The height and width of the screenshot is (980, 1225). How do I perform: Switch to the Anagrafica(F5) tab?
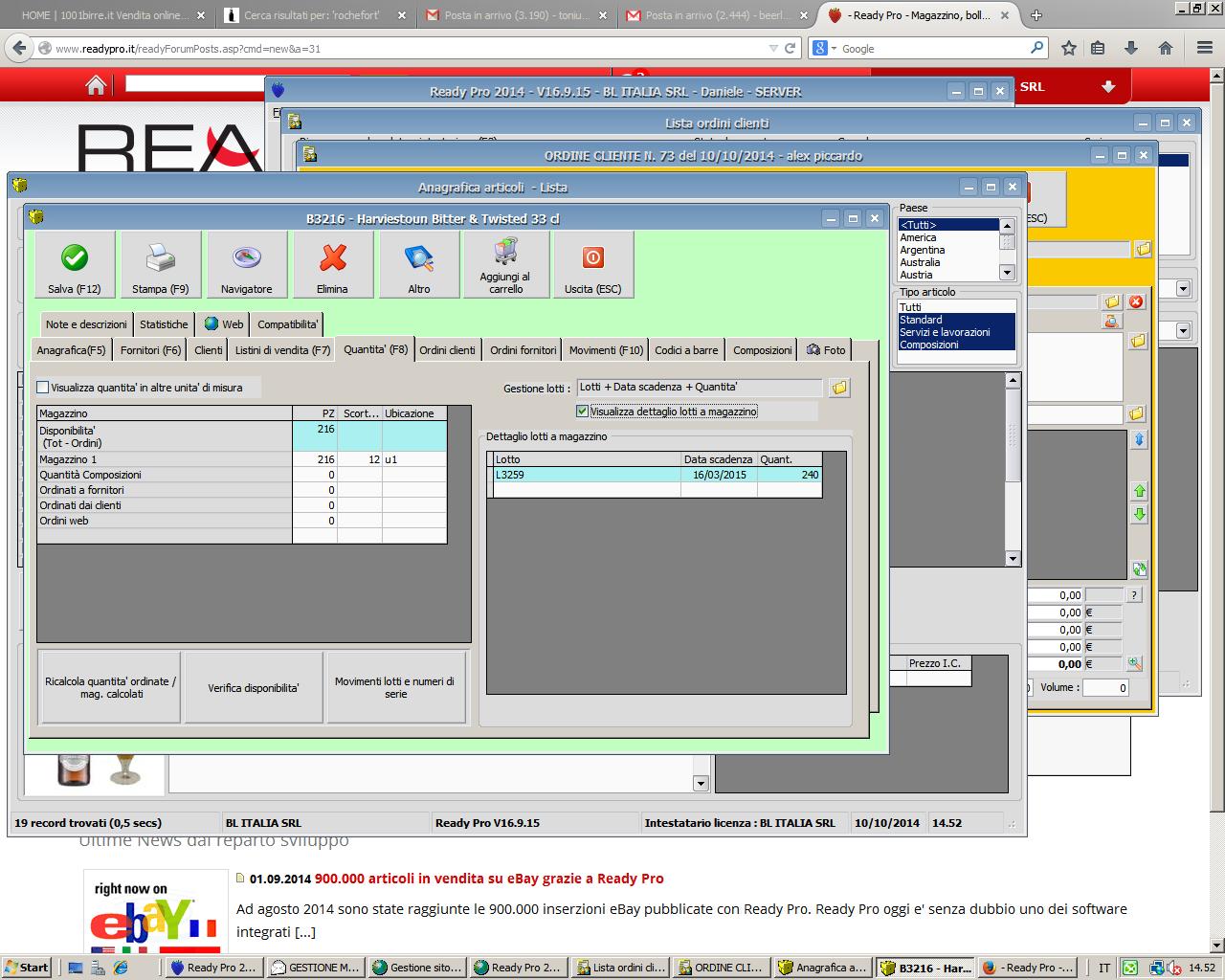[71, 350]
